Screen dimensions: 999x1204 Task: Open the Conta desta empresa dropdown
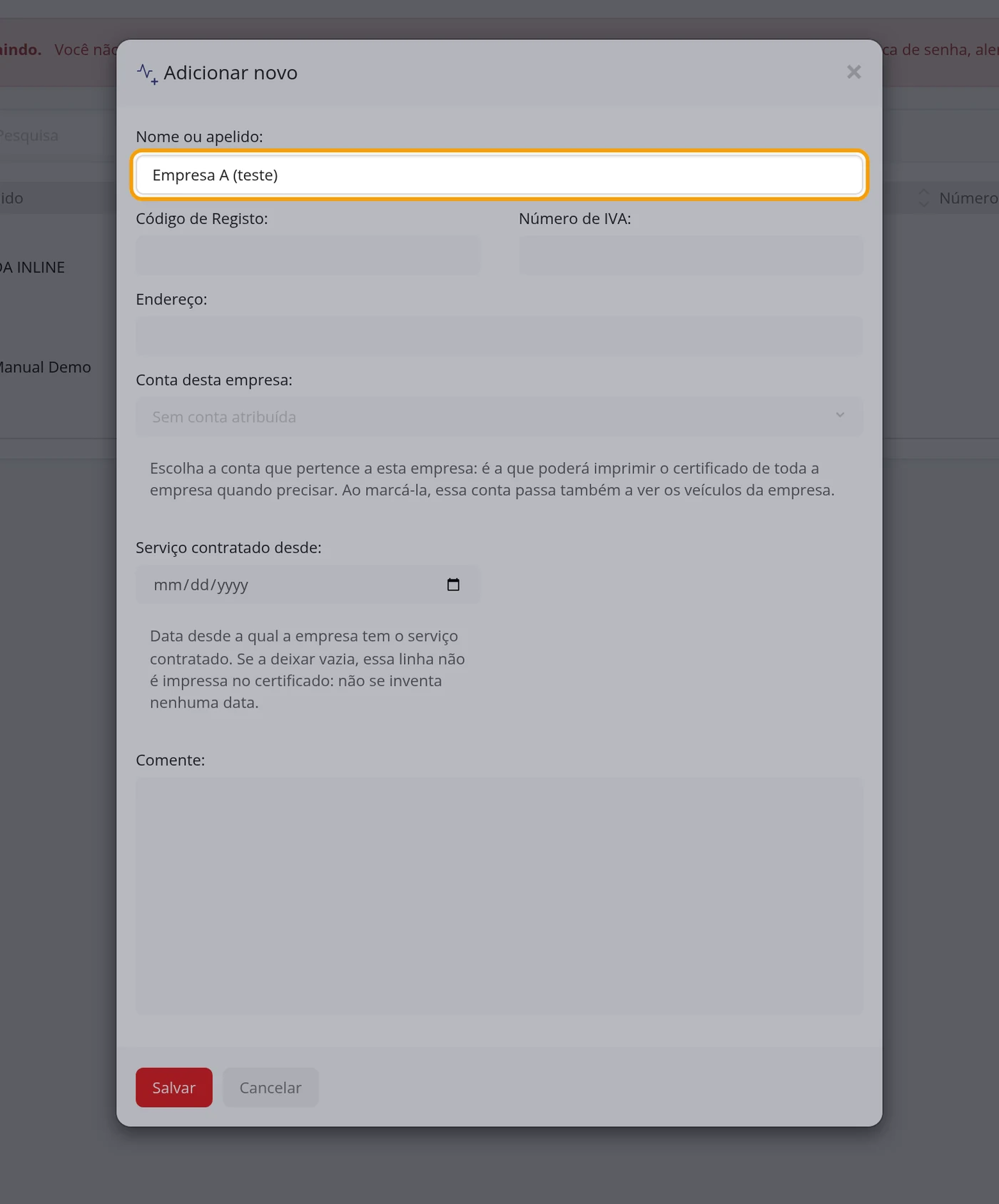pyautogui.click(x=499, y=417)
